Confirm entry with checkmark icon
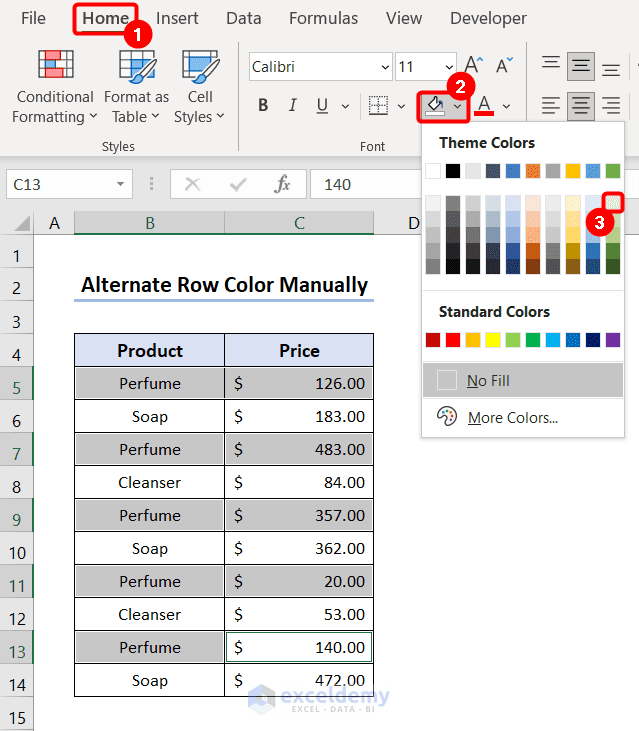The height and width of the screenshot is (731, 639). pos(238,184)
